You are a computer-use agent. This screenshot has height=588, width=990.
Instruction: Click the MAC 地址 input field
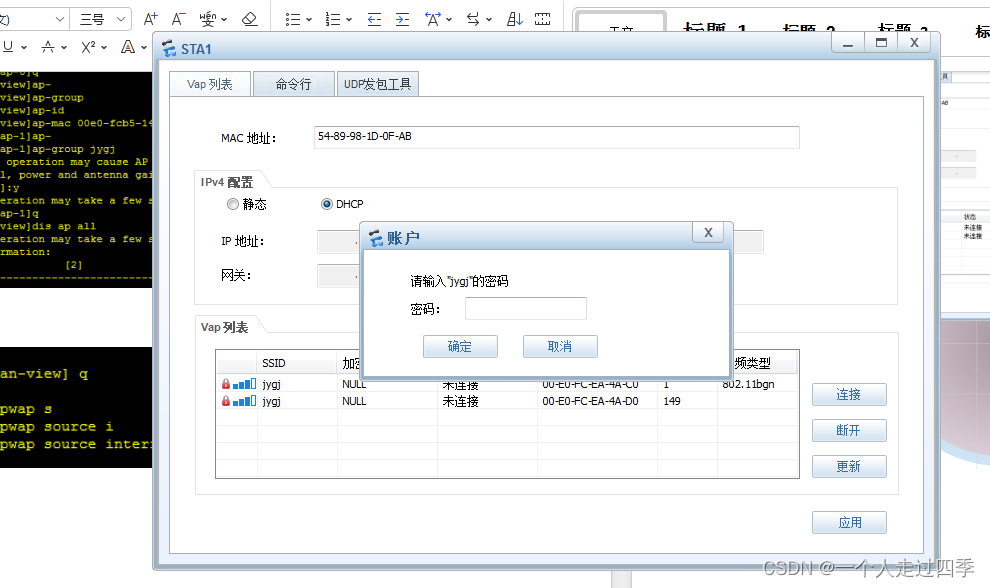point(556,137)
